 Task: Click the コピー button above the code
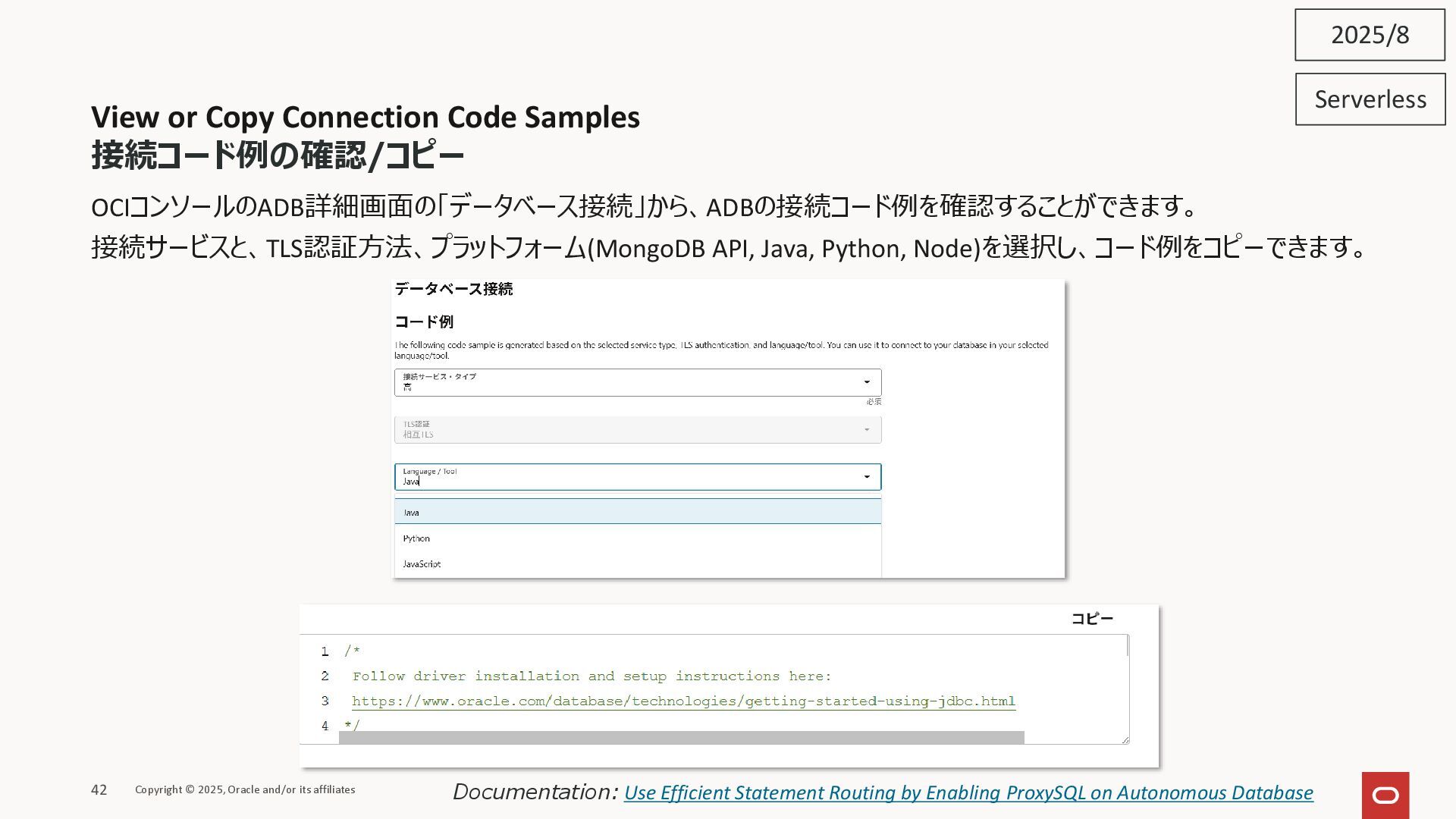(x=1092, y=619)
